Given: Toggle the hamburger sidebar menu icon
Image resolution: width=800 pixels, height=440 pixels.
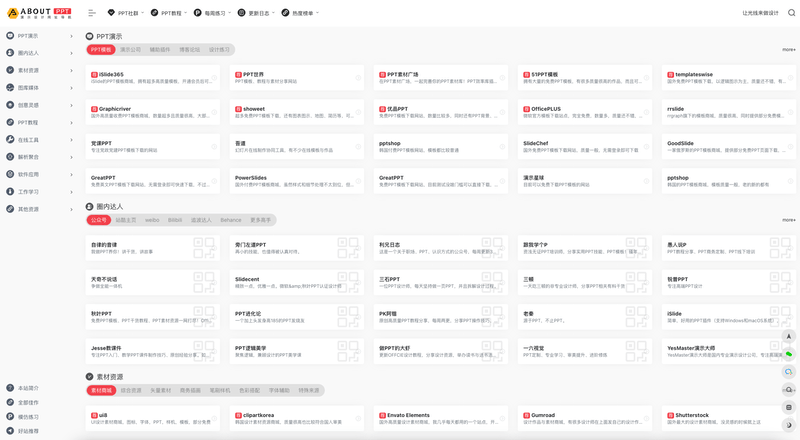Looking at the screenshot, I should click(92, 13).
